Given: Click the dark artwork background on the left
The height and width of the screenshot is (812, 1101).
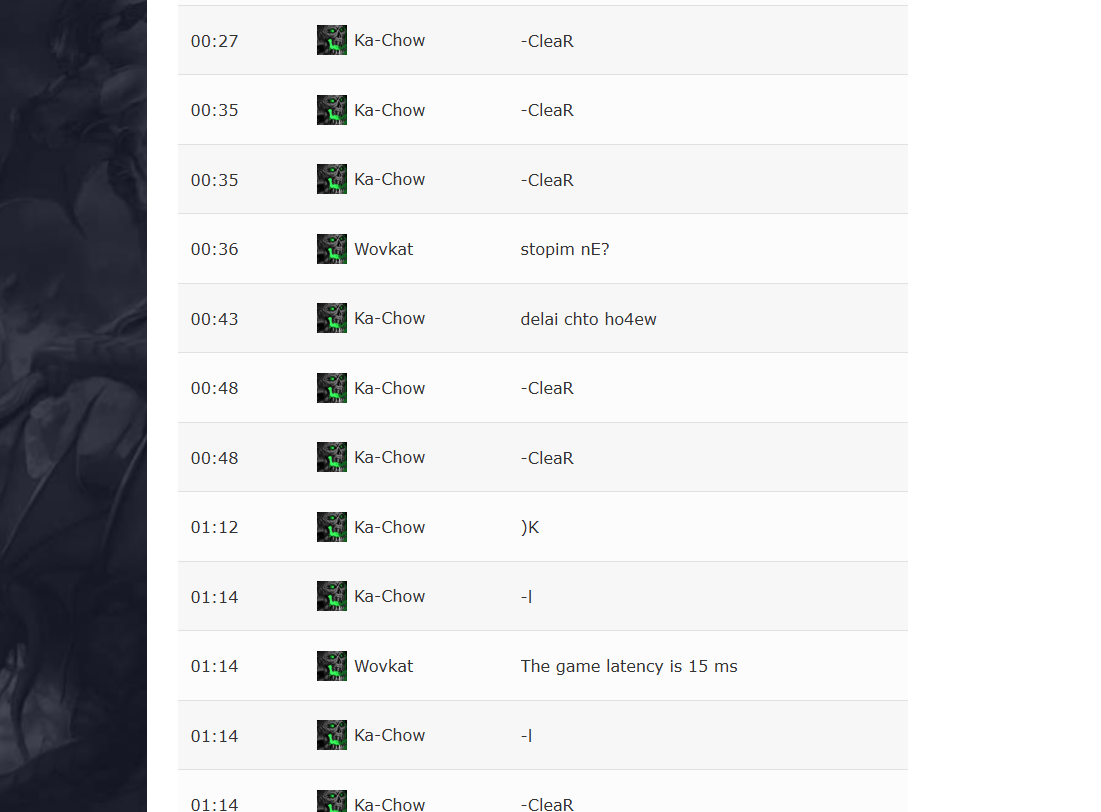Looking at the screenshot, I should click(x=73, y=406).
